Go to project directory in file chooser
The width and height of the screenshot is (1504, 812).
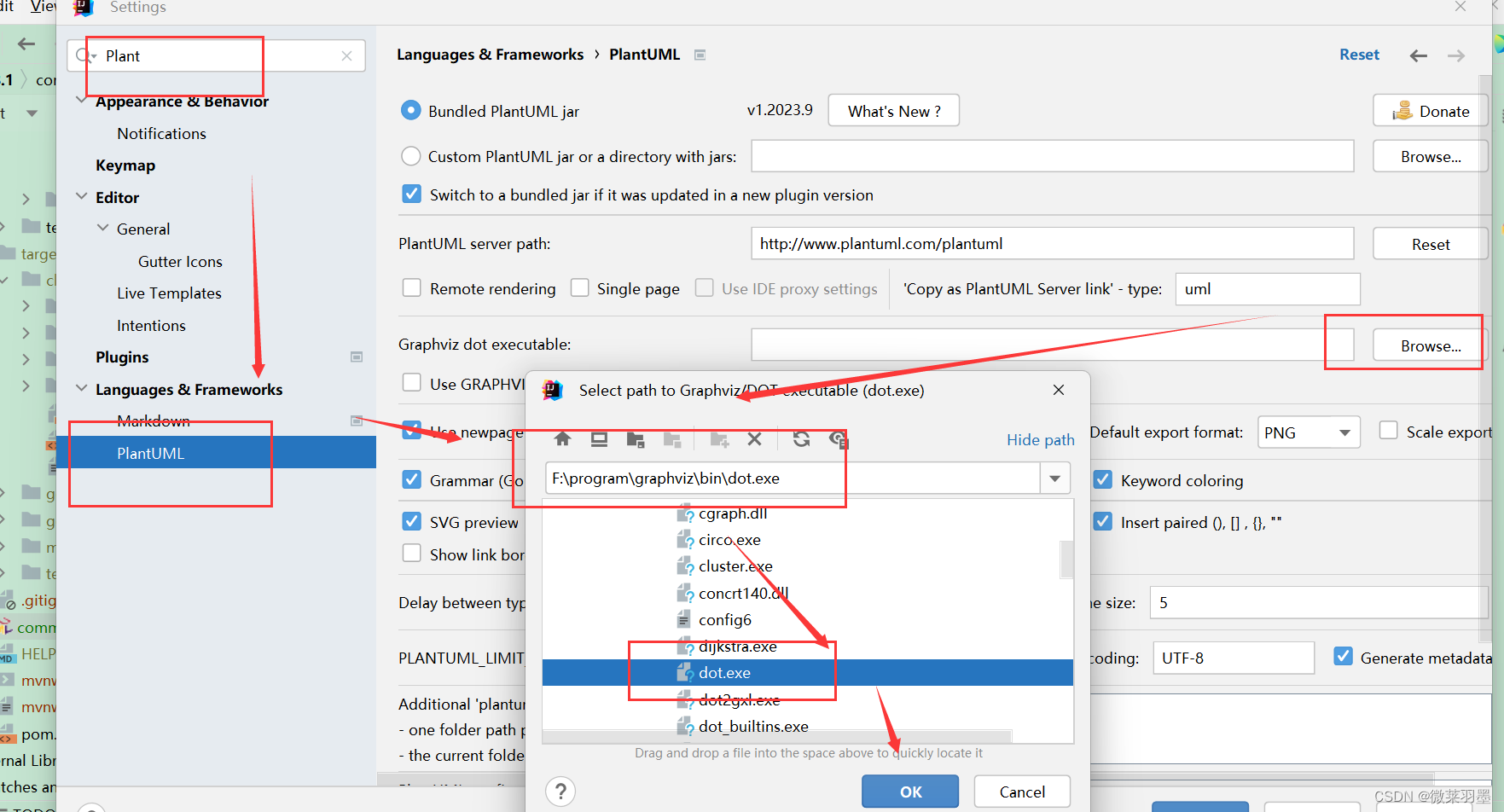pyautogui.click(x=636, y=439)
